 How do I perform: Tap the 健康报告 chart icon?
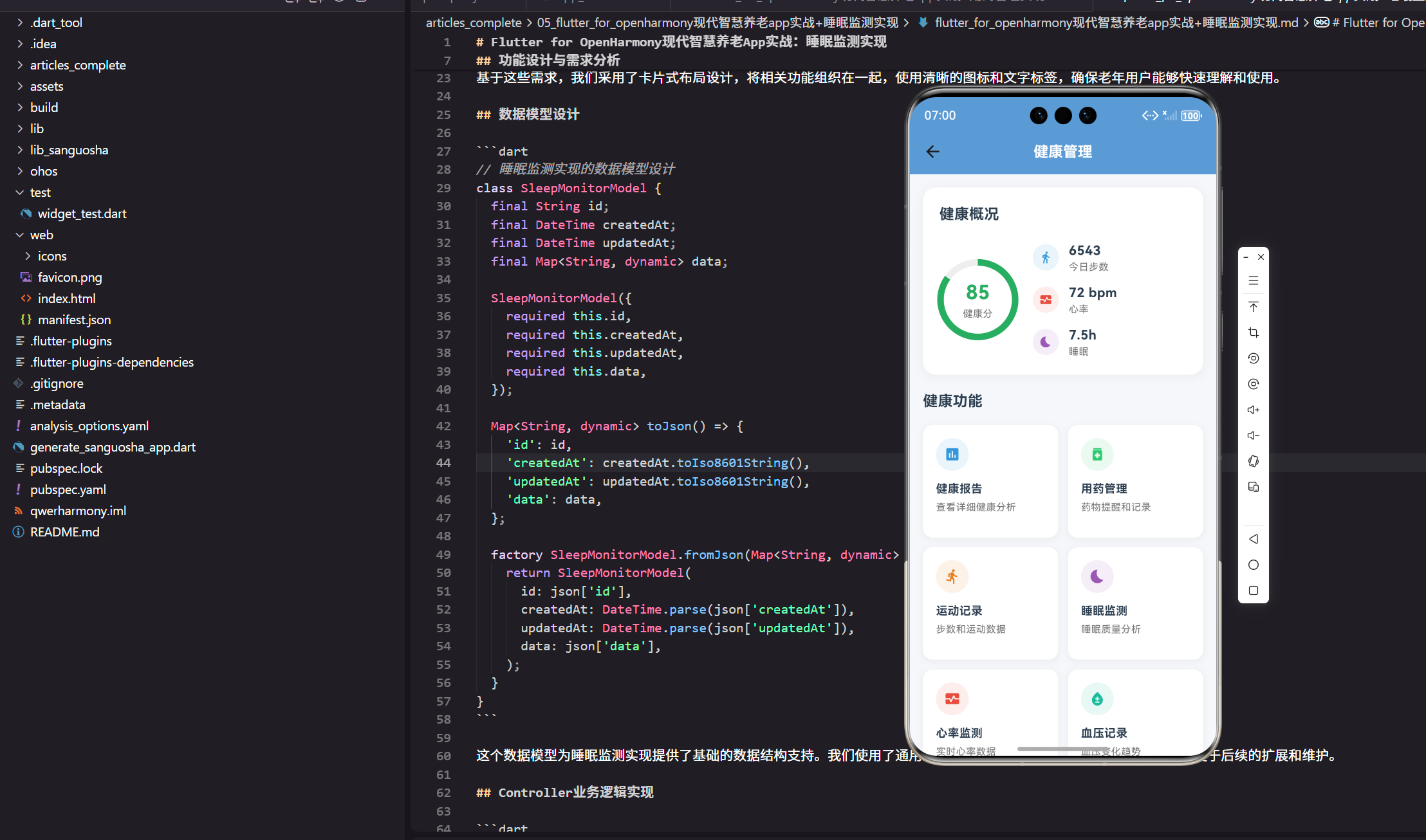point(952,455)
